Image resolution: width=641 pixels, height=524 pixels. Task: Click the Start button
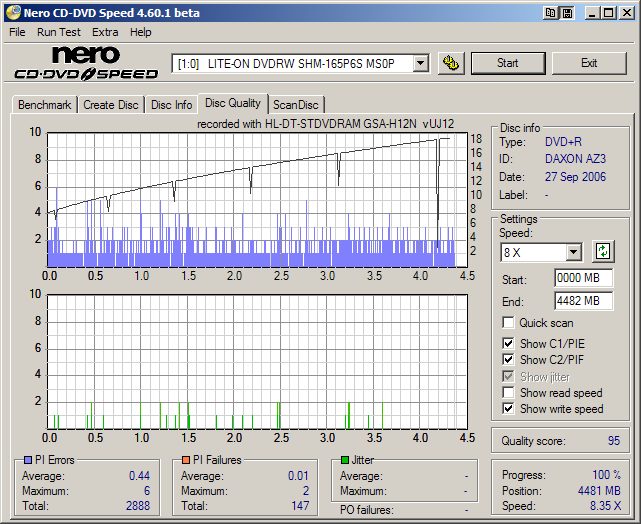tap(508, 63)
